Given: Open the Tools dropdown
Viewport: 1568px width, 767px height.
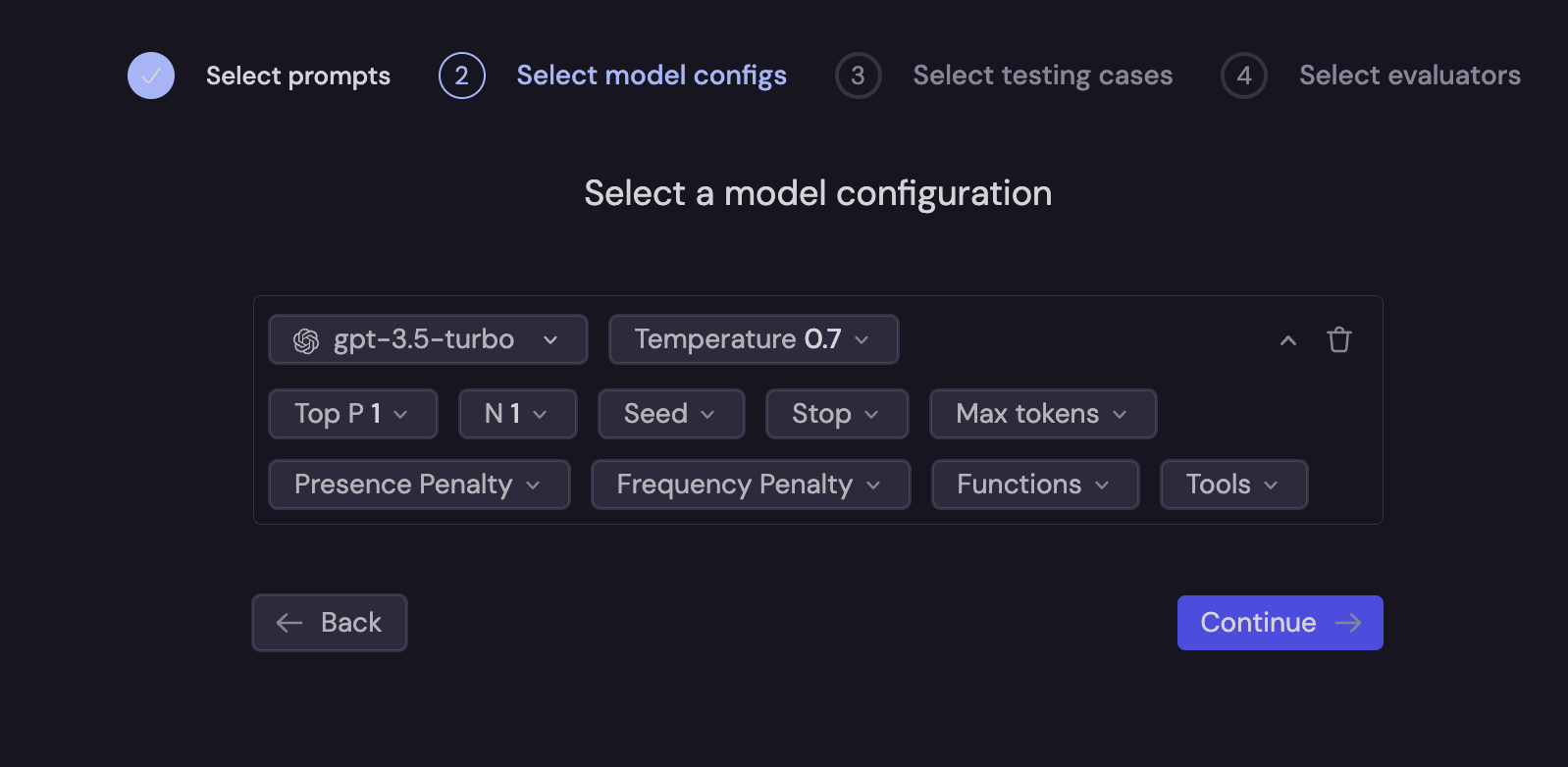Looking at the screenshot, I should point(1233,484).
